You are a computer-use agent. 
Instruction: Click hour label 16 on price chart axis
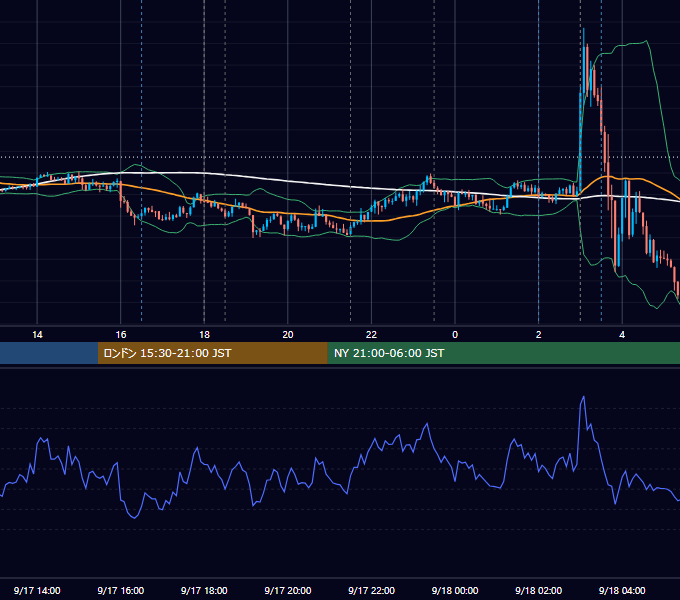click(121, 335)
